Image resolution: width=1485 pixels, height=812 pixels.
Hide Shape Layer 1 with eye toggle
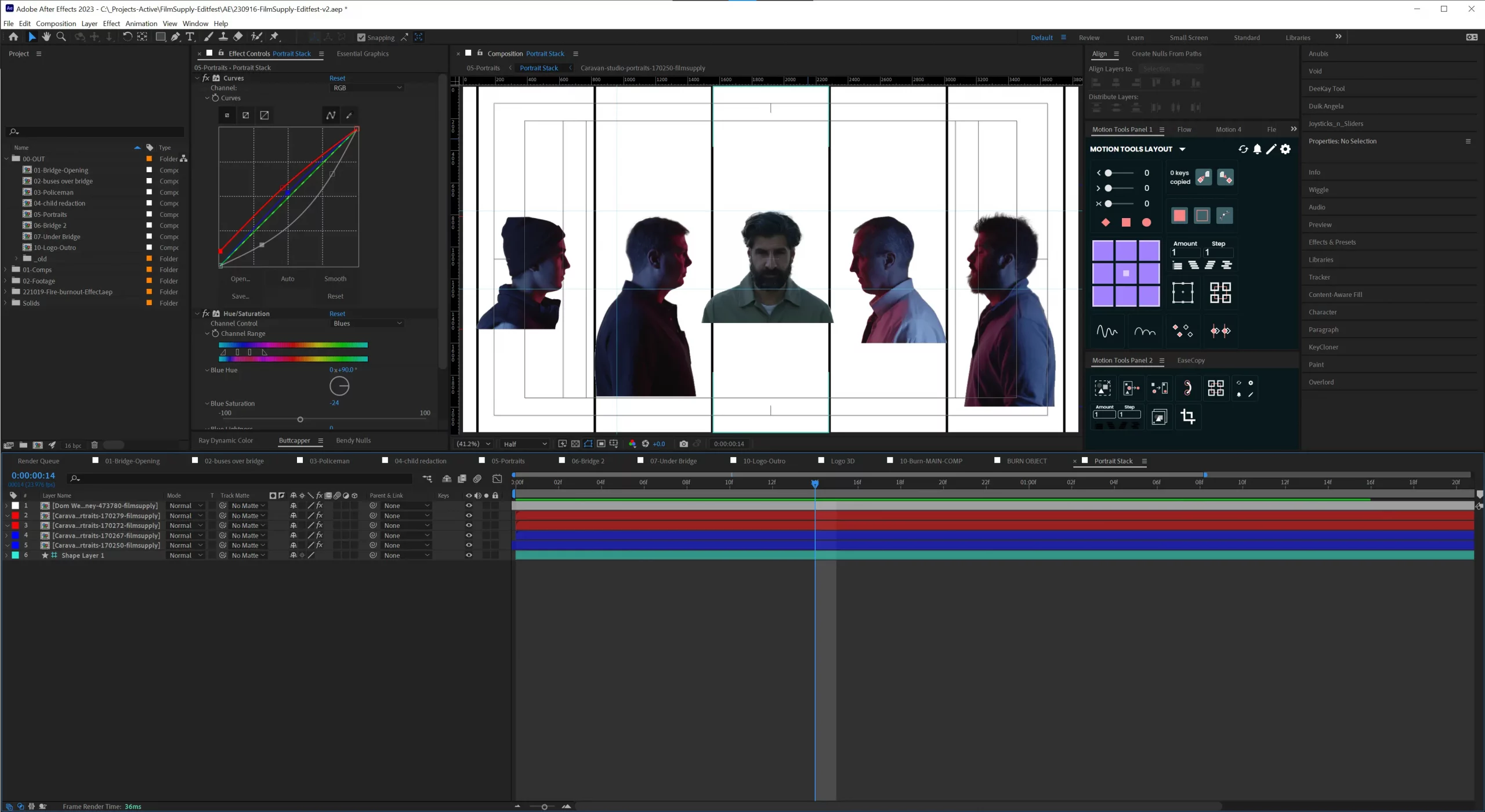(469, 555)
